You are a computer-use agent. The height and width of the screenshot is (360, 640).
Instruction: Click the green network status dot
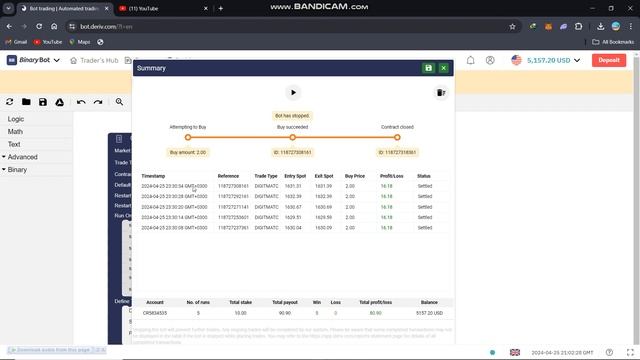[492, 352]
